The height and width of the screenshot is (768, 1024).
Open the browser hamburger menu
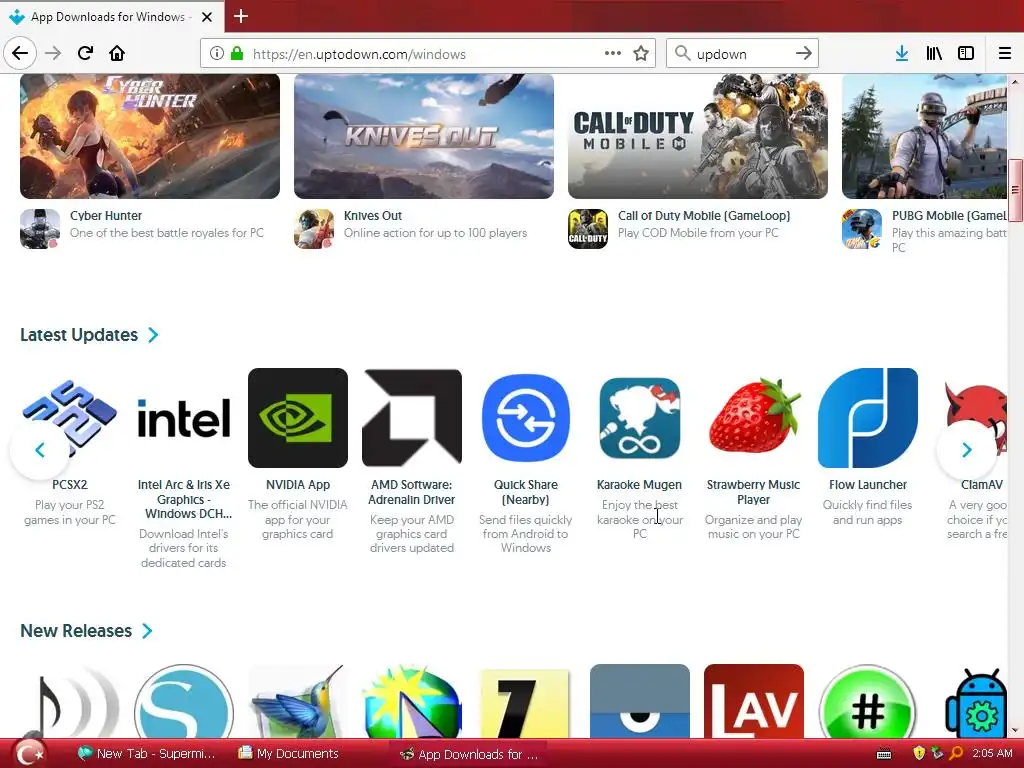(x=1005, y=53)
